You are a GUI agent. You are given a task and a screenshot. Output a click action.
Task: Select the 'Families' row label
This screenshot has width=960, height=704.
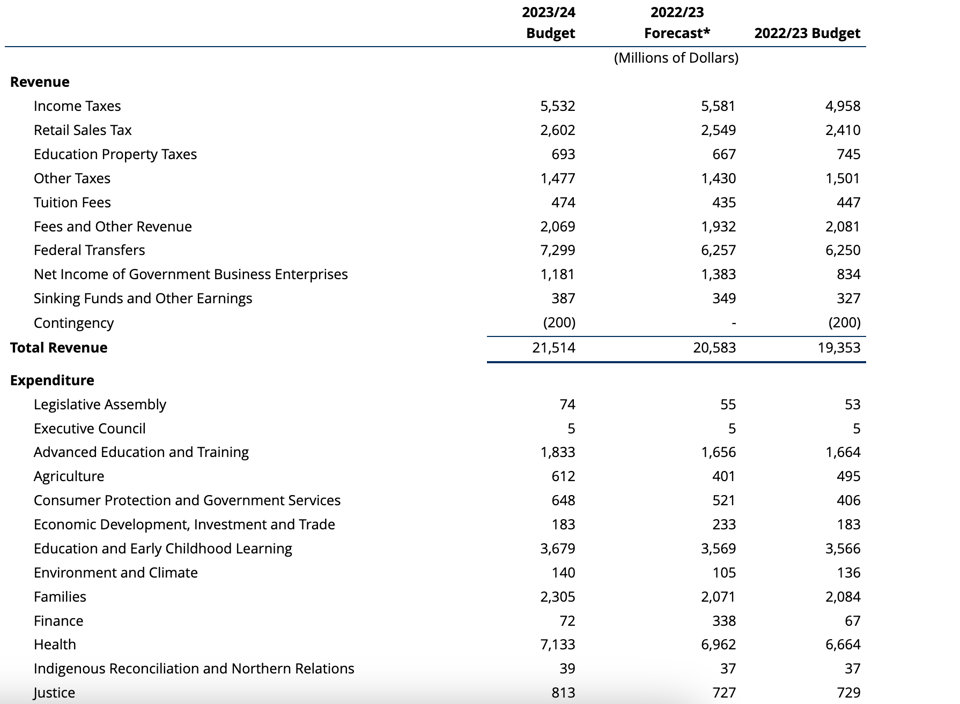point(60,596)
